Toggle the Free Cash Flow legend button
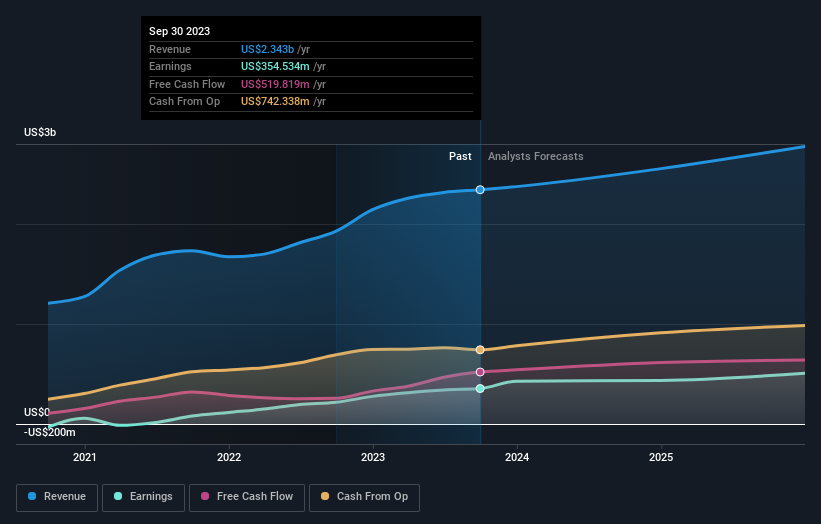This screenshot has width=821, height=524. click(247, 497)
